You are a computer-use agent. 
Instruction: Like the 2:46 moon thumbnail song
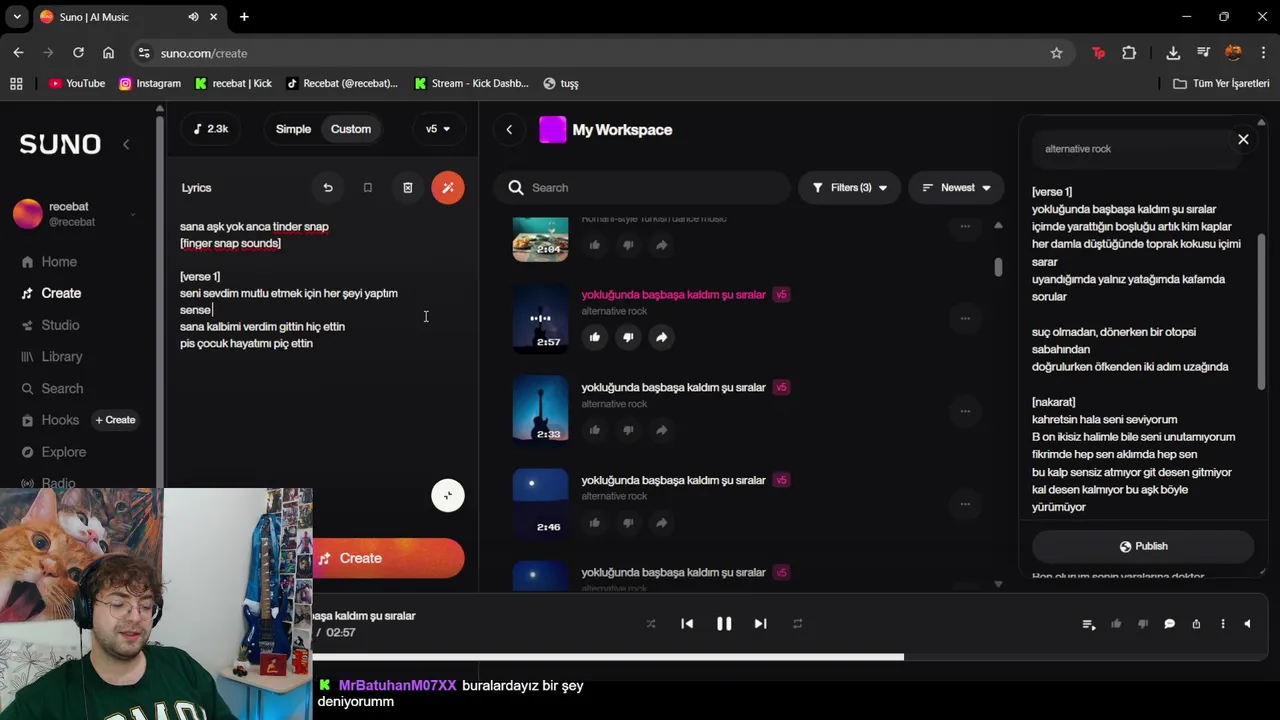(595, 522)
